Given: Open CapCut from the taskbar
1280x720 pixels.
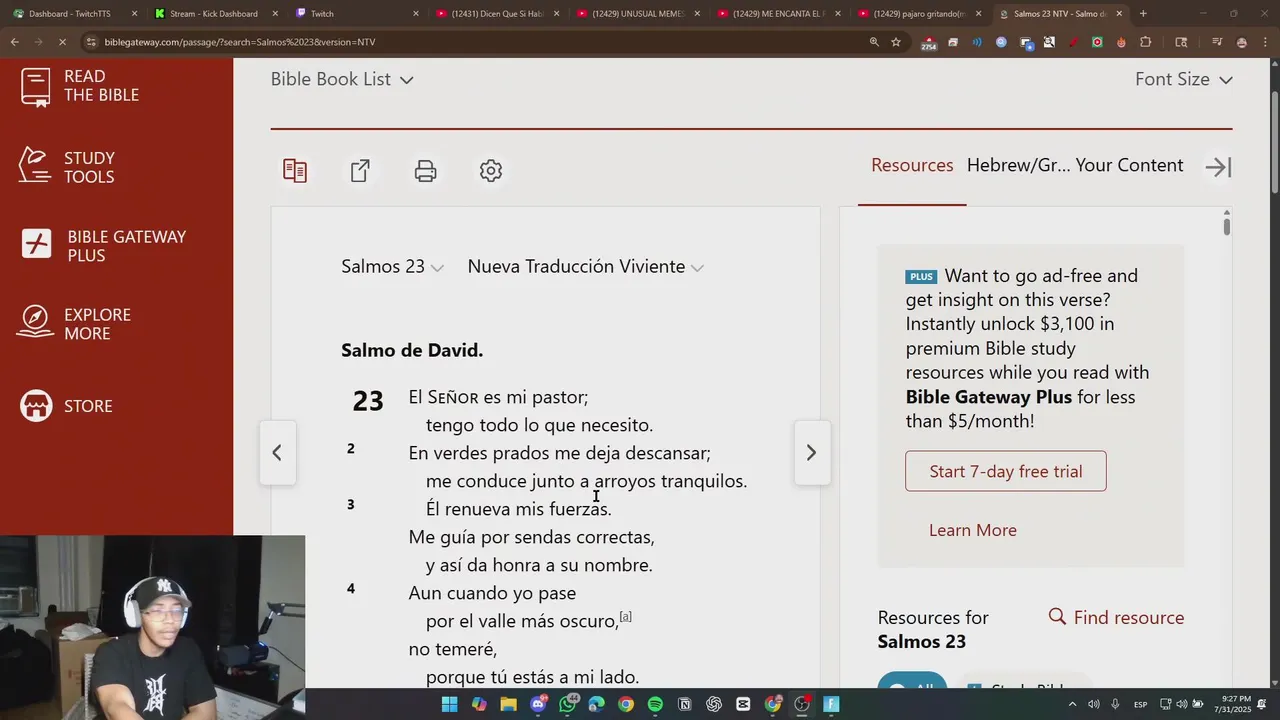Looking at the screenshot, I should tap(743, 704).
